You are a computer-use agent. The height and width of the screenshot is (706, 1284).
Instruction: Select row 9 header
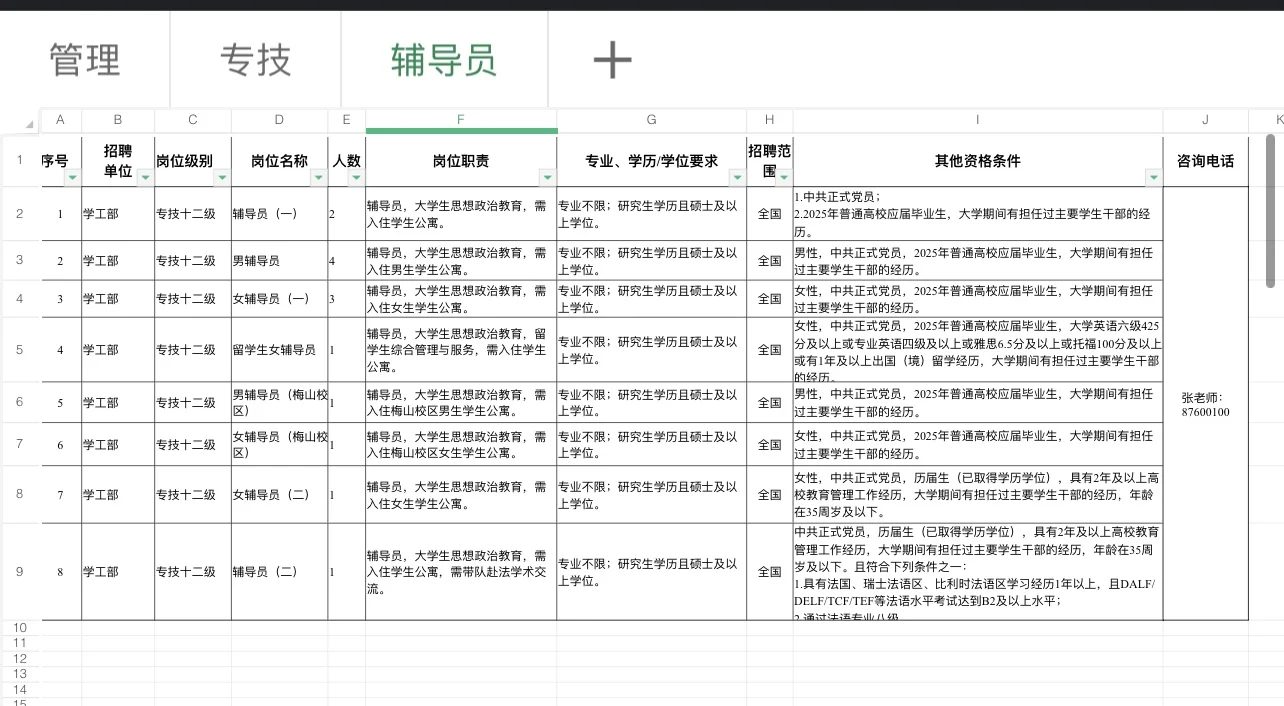coord(20,571)
